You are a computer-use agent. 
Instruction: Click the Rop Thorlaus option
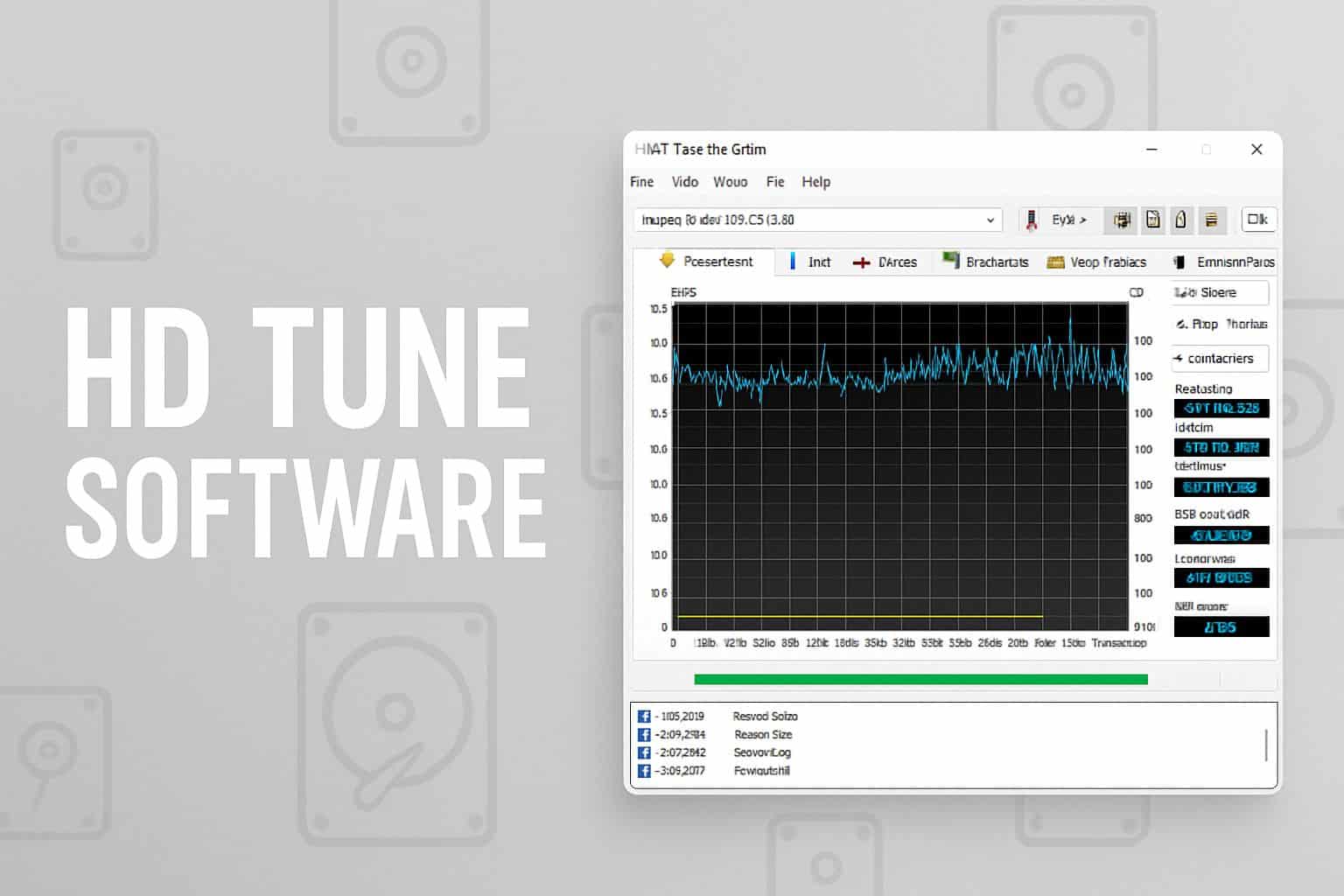point(1222,324)
